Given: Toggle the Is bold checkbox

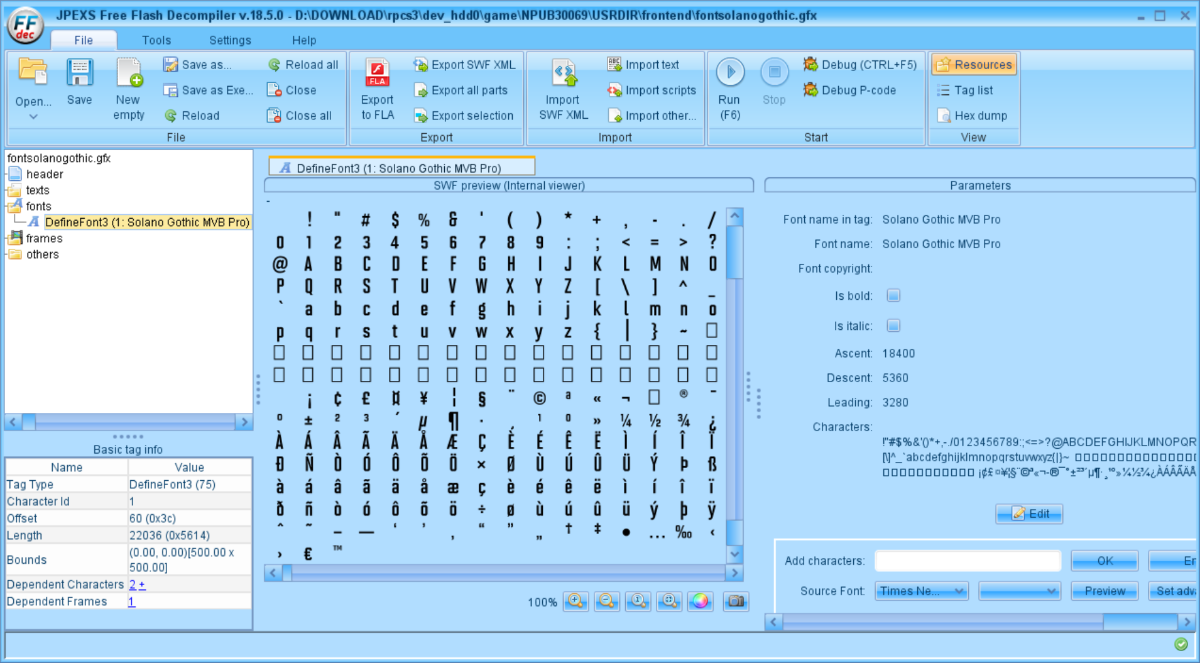Looking at the screenshot, I should [894, 296].
